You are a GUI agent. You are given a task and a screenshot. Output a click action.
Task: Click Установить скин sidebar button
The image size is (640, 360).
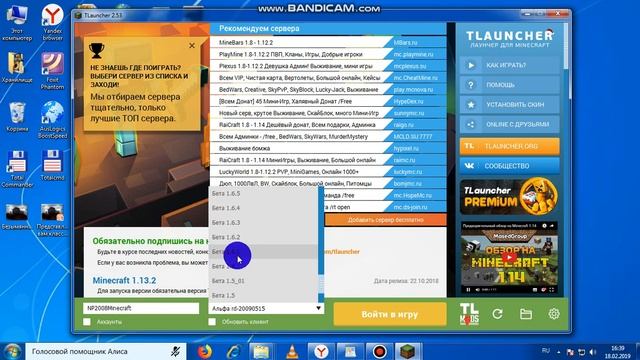coord(509,105)
